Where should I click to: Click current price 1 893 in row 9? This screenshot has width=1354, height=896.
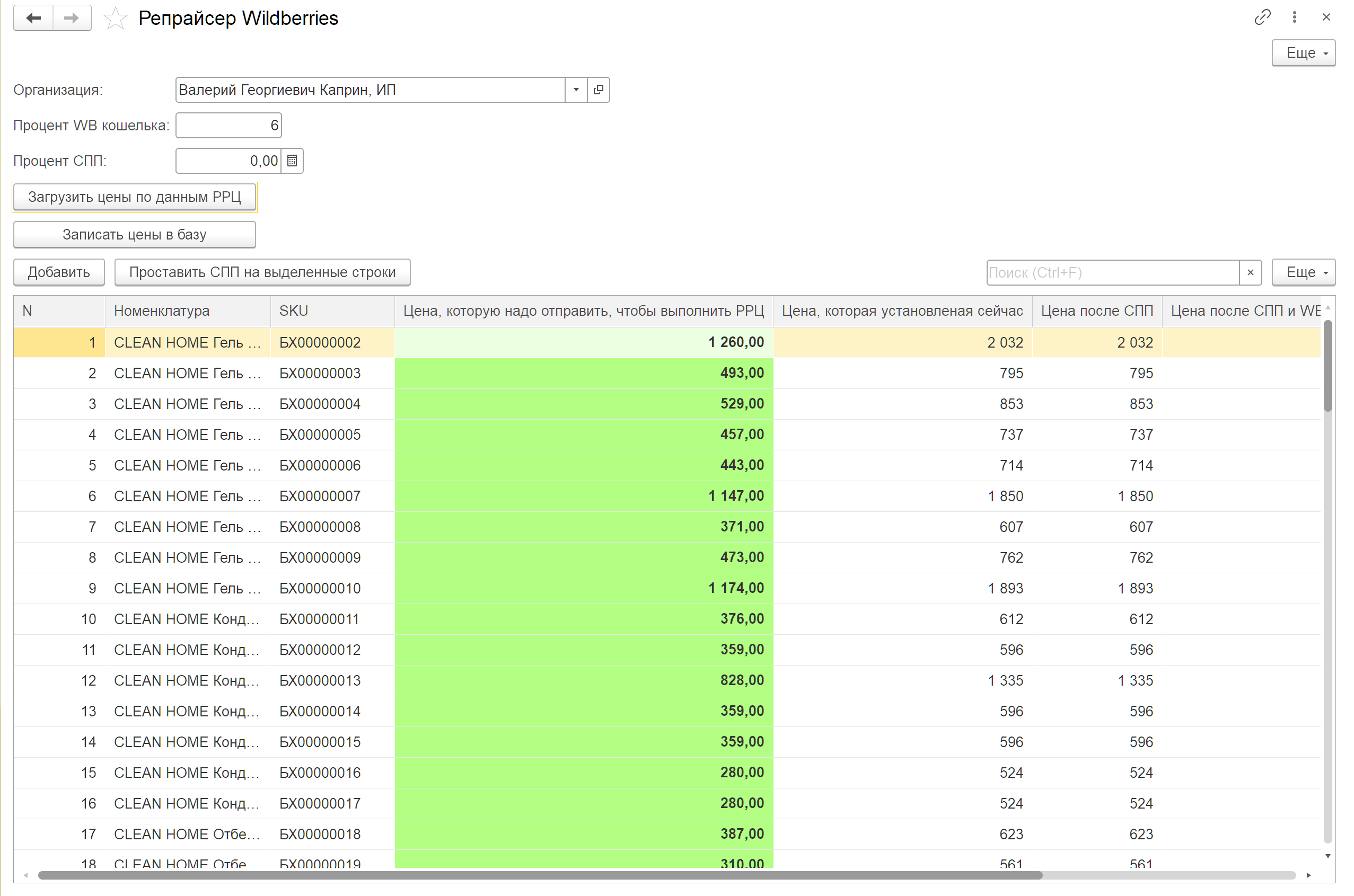click(903, 589)
